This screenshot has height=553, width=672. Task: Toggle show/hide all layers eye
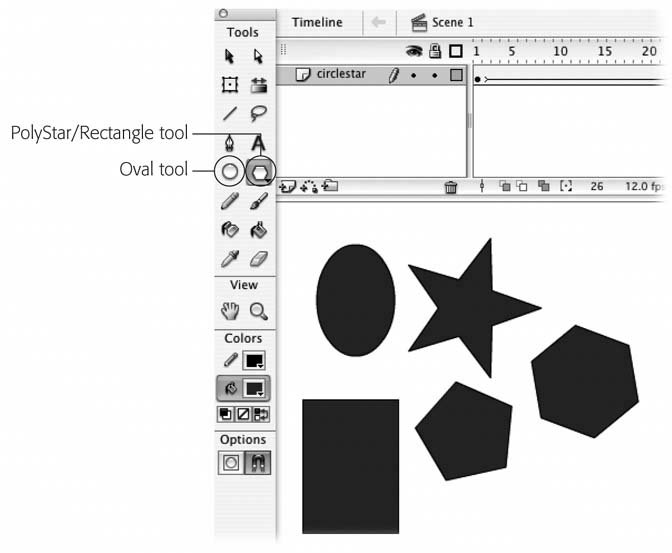coord(414,51)
